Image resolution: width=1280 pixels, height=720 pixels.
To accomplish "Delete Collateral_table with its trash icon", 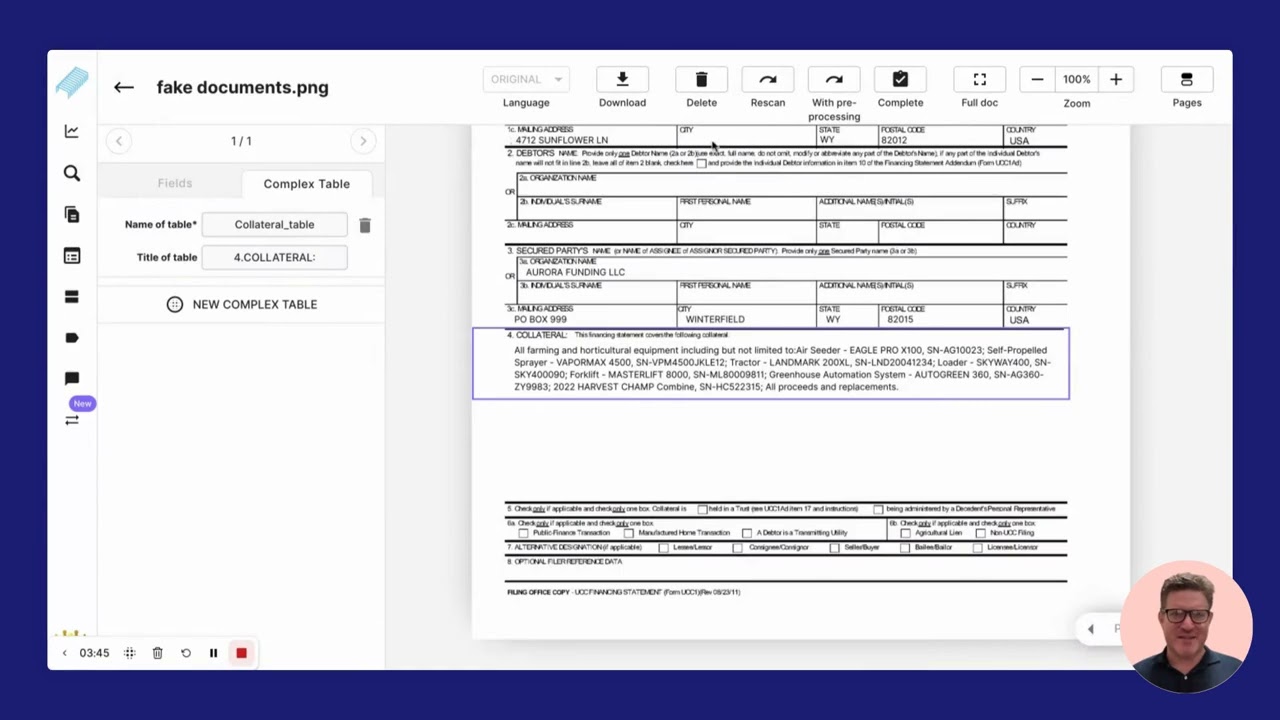I will pyautogui.click(x=365, y=225).
